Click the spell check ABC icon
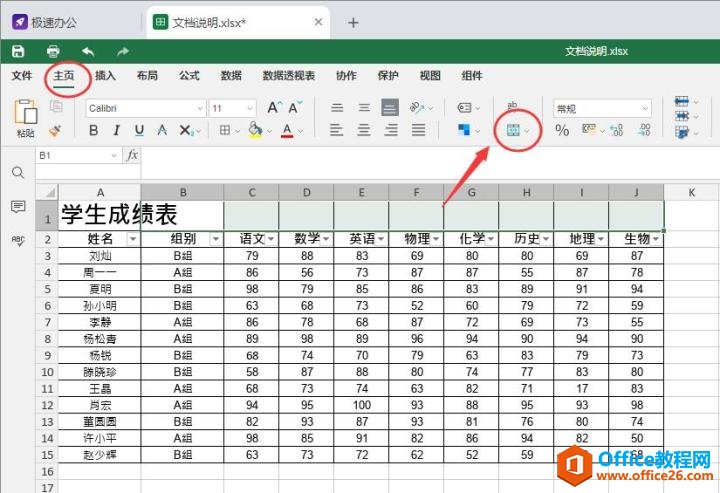This screenshot has width=720, height=493. 18,240
